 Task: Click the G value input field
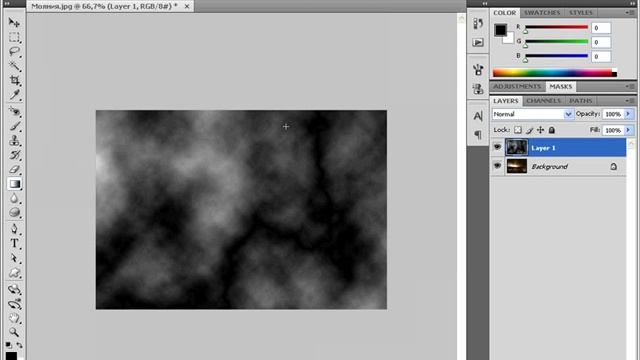[601, 42]
